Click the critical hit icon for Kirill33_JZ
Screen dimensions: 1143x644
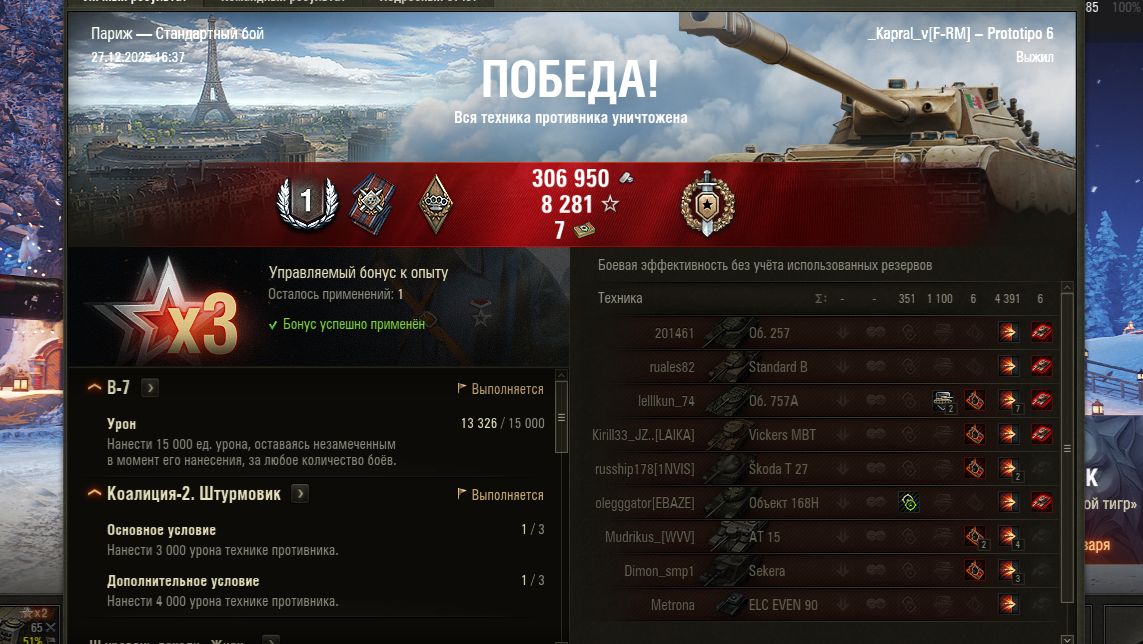975,435
